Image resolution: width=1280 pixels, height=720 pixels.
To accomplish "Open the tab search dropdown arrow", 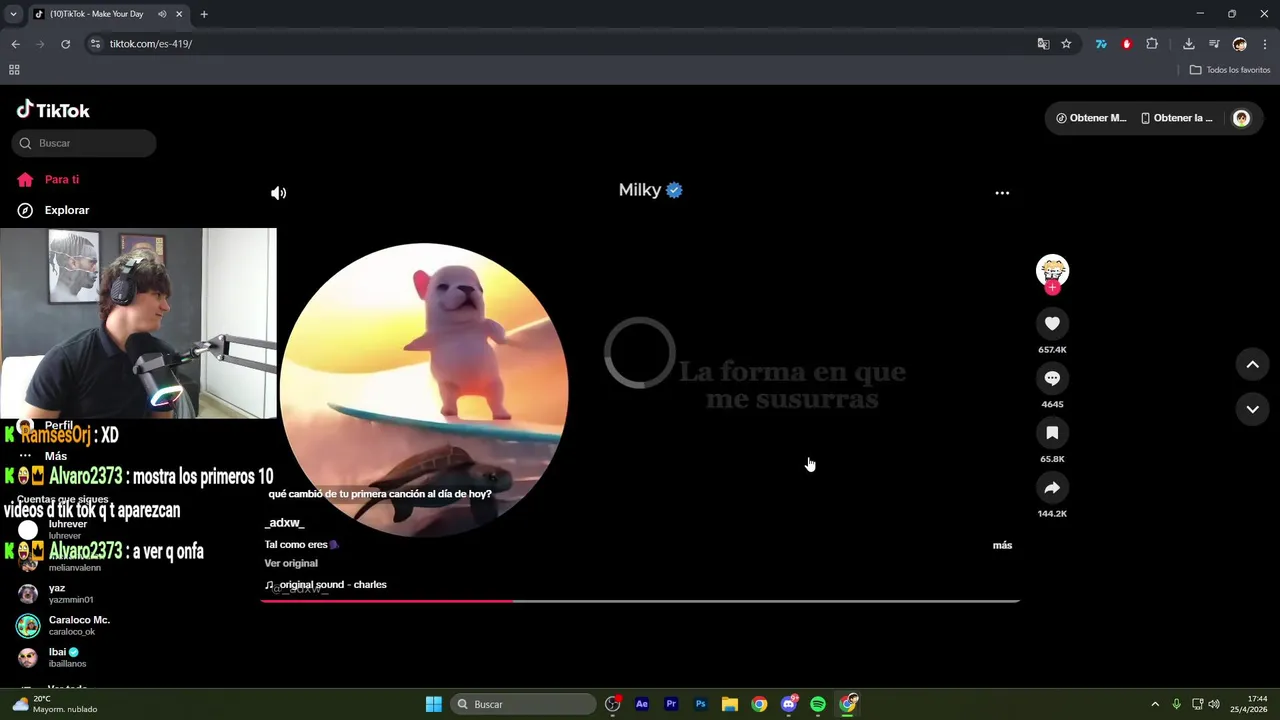I will [x=13, y=14].
